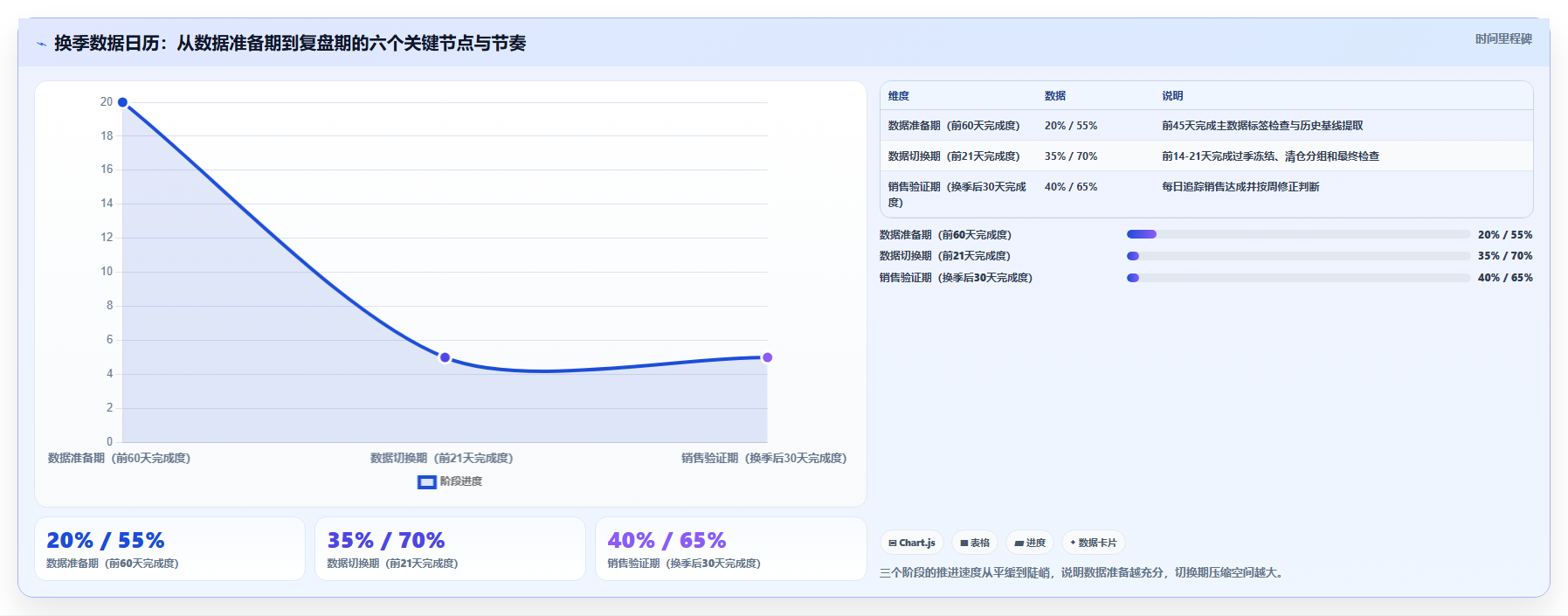Click the note 每日追踪销售达成并按周修正判断

[1240, 187]
